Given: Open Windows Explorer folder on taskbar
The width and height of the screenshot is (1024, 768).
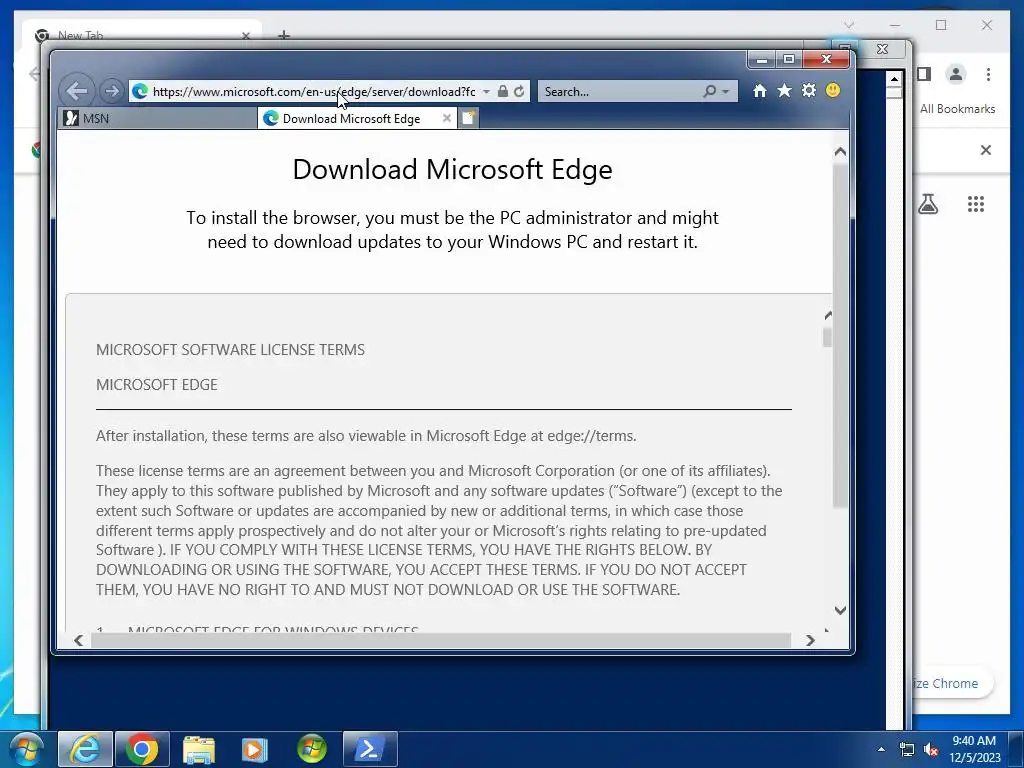Looking at the screenshot, I should point(199,750).
